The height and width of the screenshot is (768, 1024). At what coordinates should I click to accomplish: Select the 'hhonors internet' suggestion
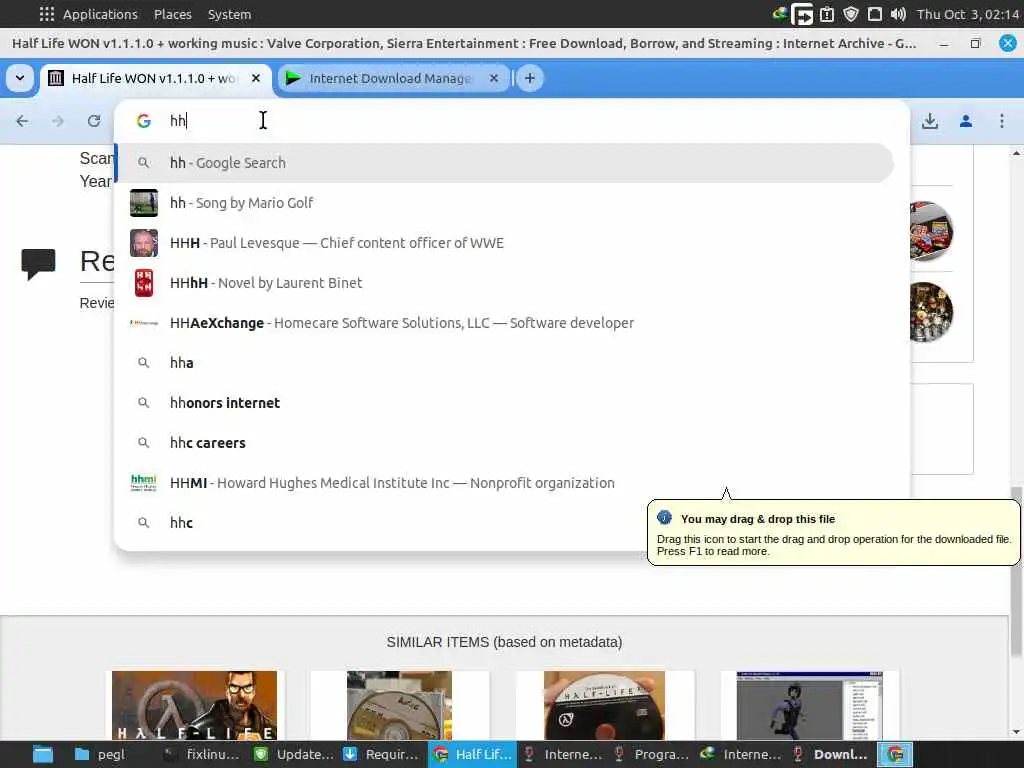(504, 403)
